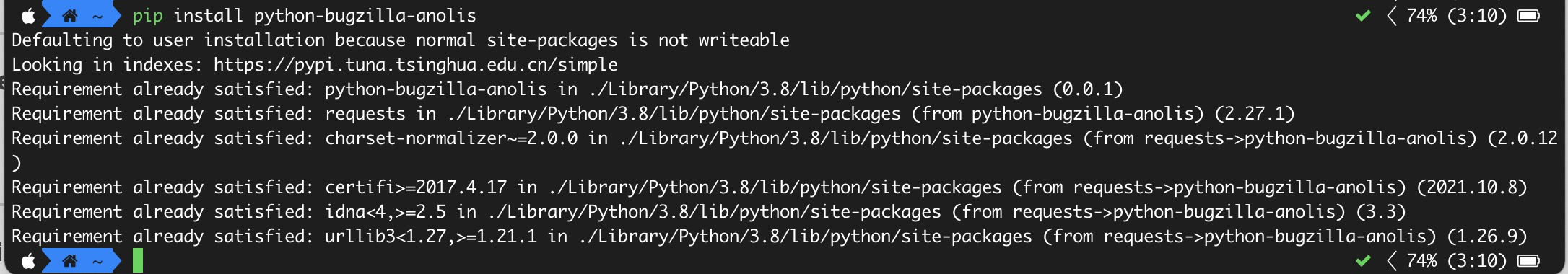Click the certifi>=2017.4.17 requirement text
The height and width of the screenshot is (274, 1568).
point(416,187)
